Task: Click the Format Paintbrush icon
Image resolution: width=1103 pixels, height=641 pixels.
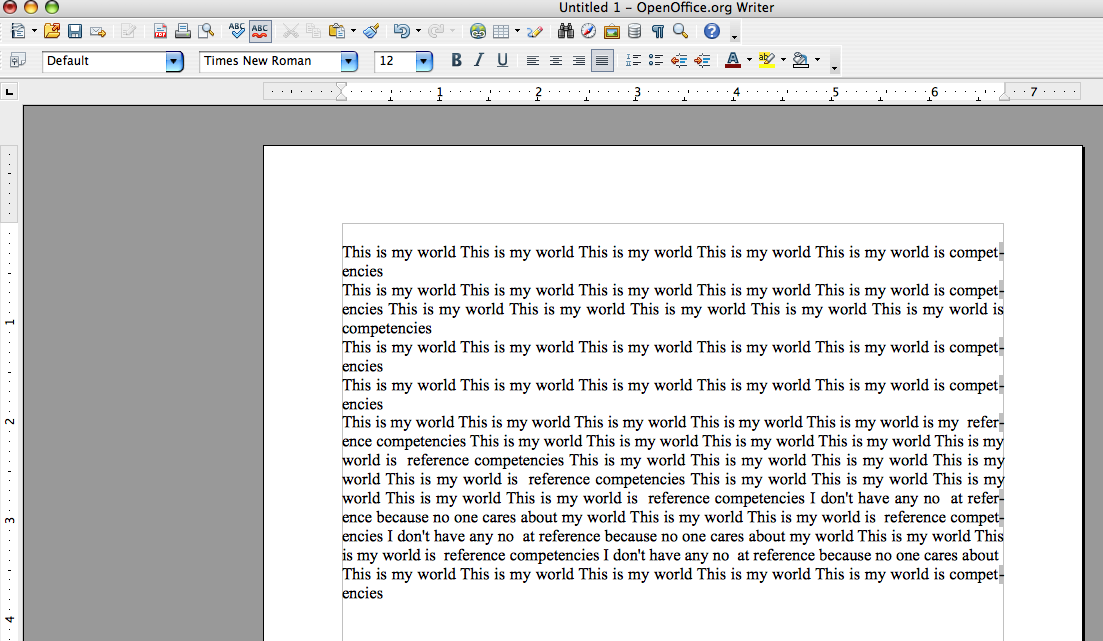Action: pos(371,31)
